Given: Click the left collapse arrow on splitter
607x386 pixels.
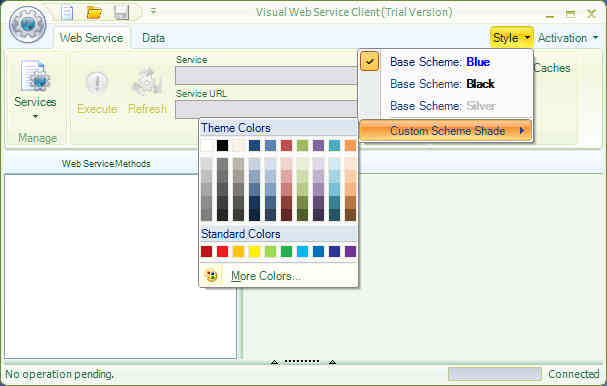Looking at the screenshot, I should tap(274, 362).
